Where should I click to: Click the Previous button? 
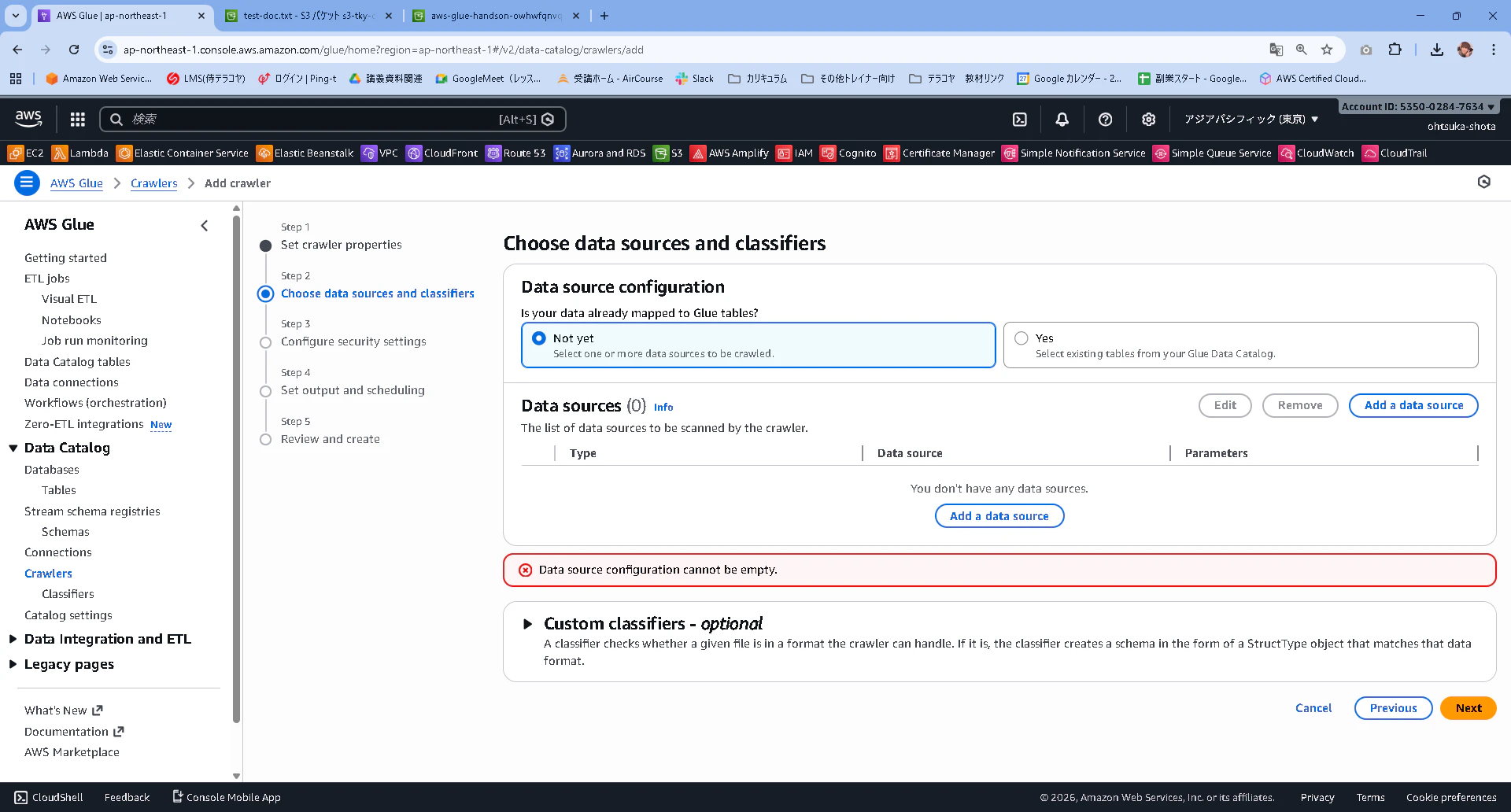[x=1393, y=708]
